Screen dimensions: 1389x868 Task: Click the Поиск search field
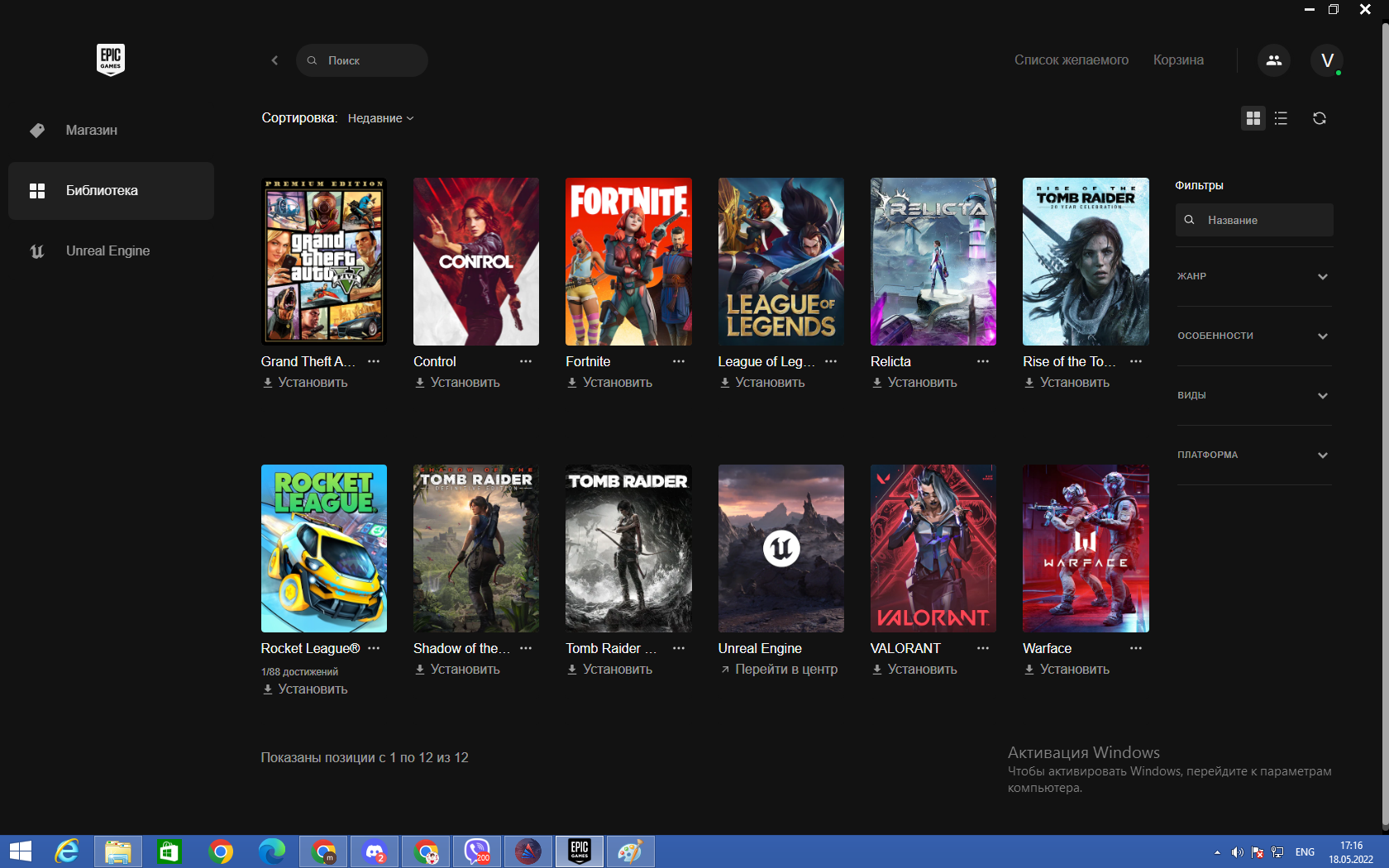pos(362,60)
